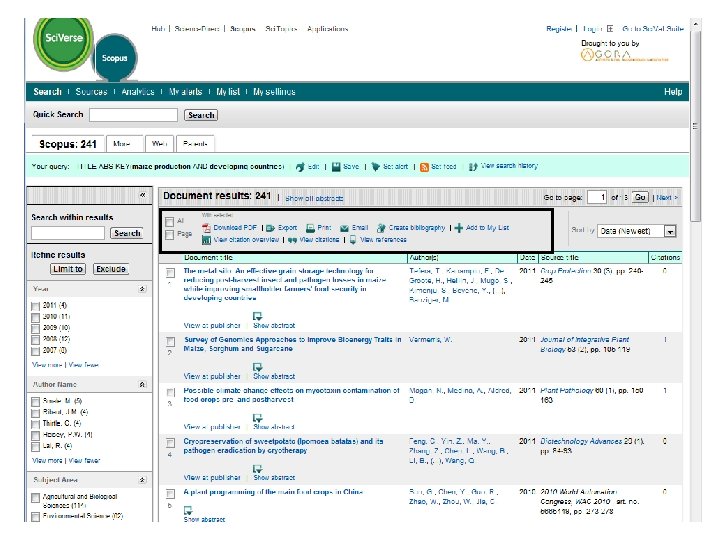The width and height of the screenshot is (720, 540).
Task: Tick the 2011 year filter checkbox
Action: click(x=35, y=306)
